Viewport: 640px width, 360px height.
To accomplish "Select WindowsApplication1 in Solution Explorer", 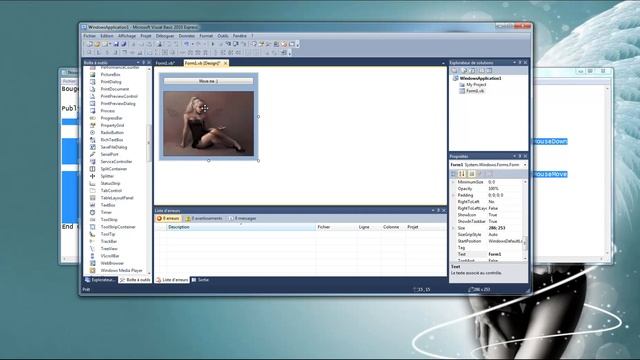I will pos(480,78).
